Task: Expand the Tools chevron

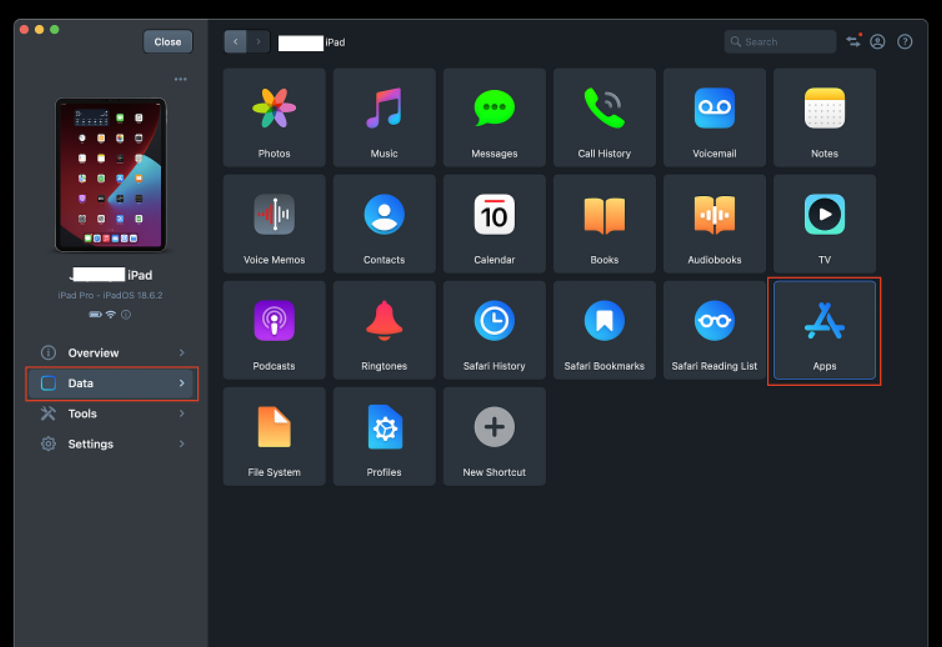Action: (181, 413)
